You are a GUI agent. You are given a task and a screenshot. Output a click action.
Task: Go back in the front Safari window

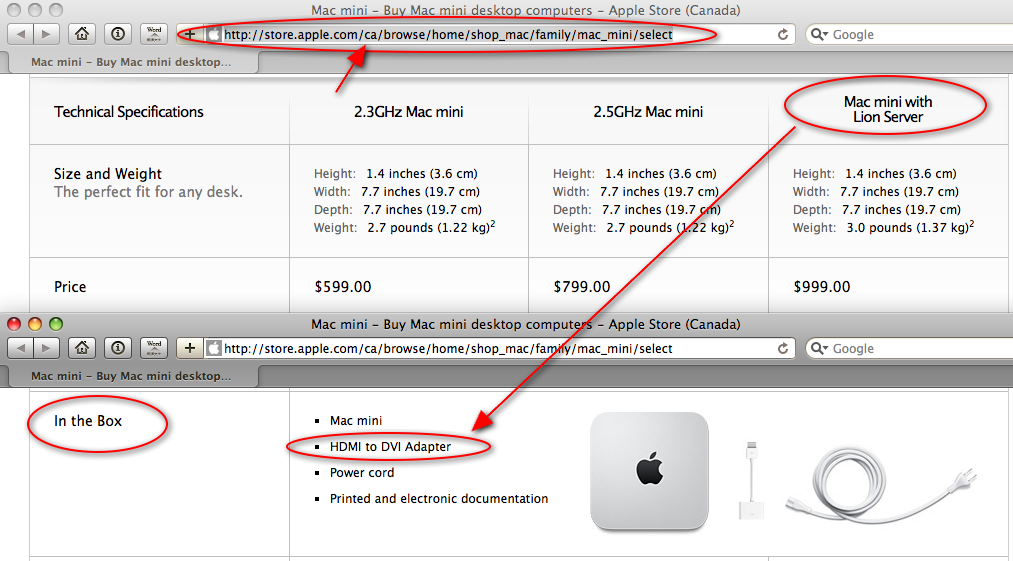tap(21, 348)
